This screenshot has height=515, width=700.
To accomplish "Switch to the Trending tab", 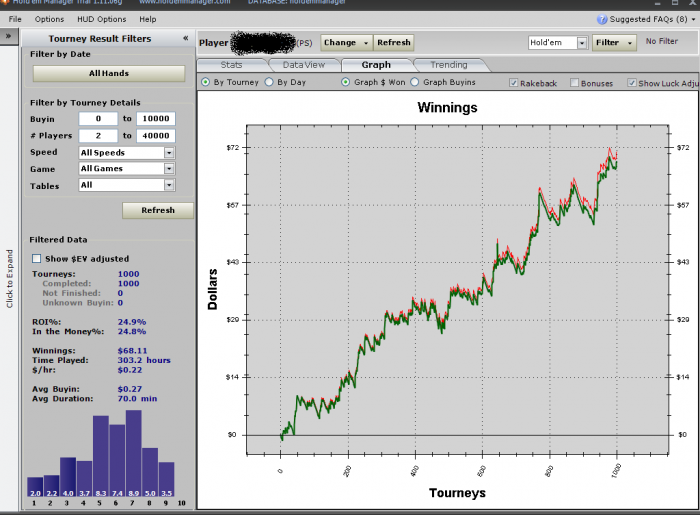I will (448, 65).
